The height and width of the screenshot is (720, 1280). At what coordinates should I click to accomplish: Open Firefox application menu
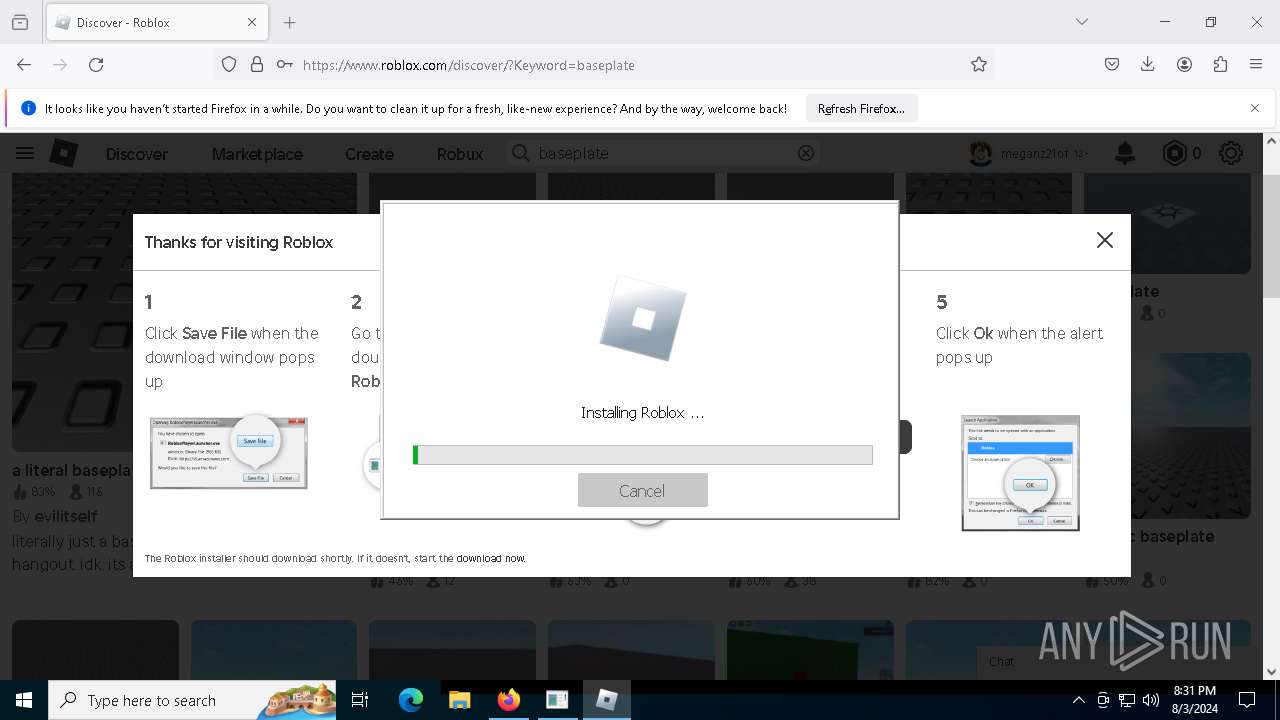[x=1256, y=64]
